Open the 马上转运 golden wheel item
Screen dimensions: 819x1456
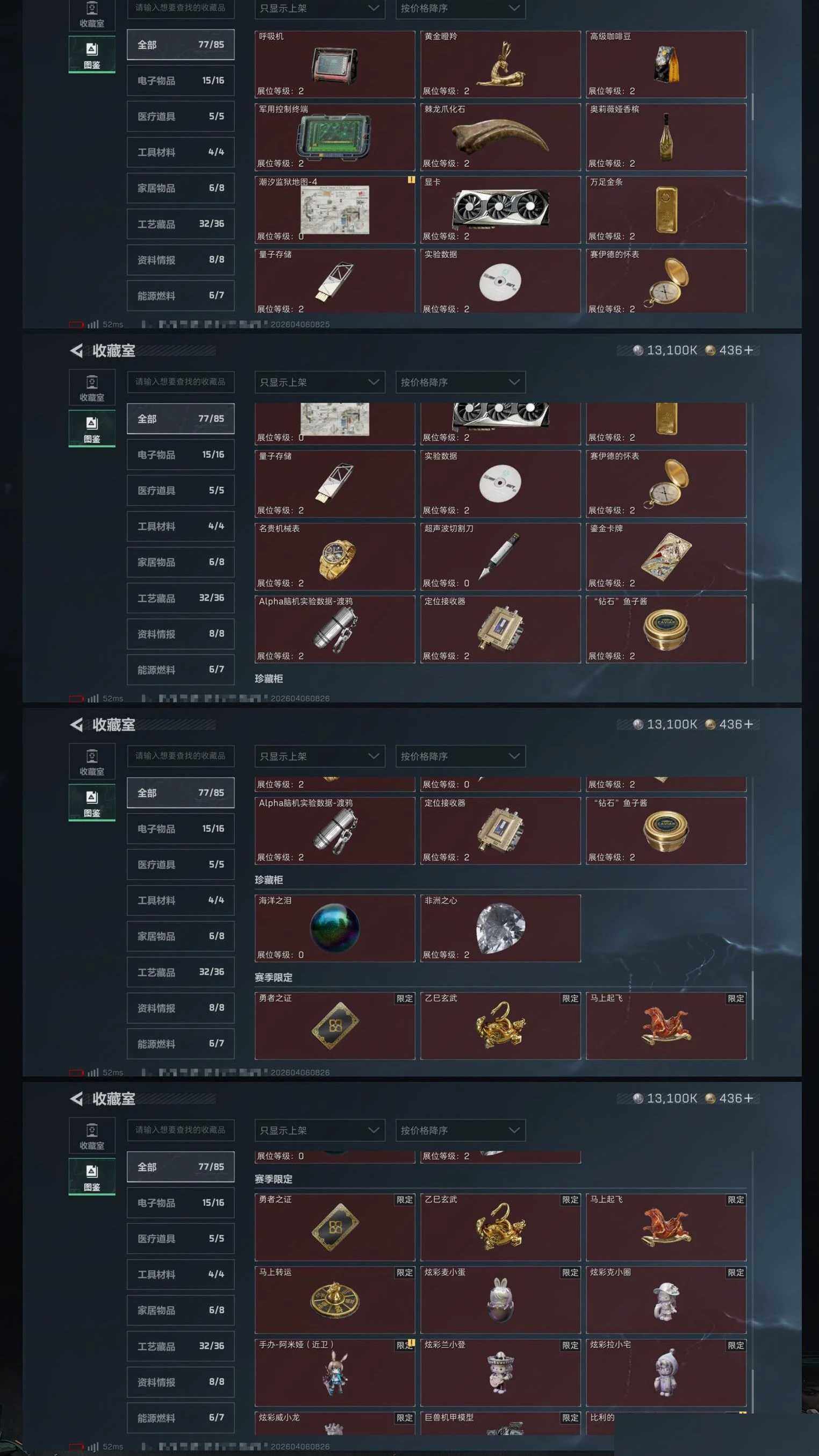[335, 1300]
